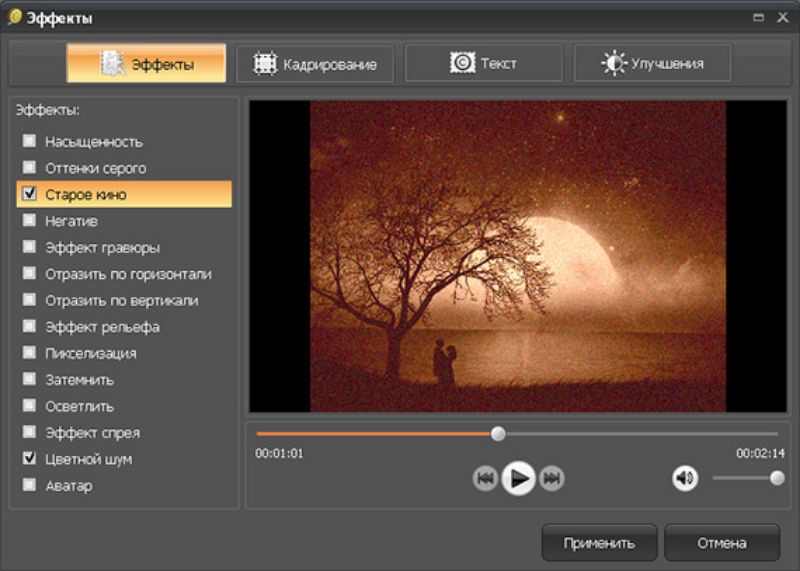Mute audio using the speaker icon
The image size is (800, 571).
click(685, 478)
